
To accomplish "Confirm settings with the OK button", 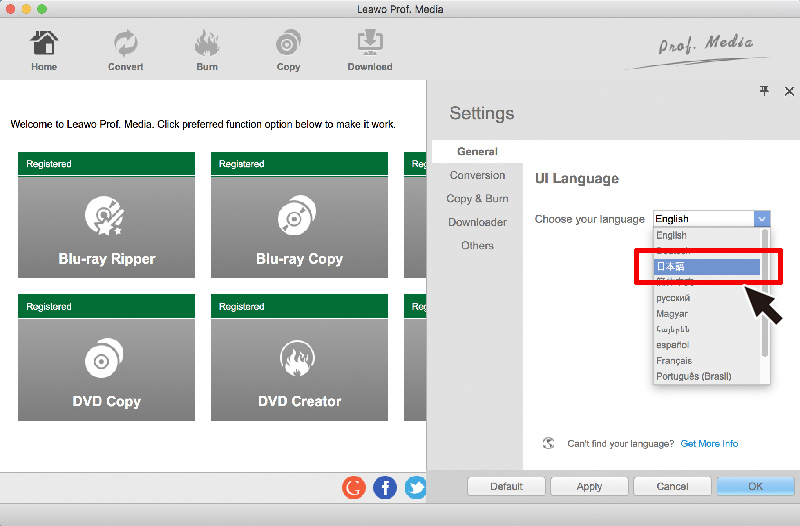I will [755, 486].
